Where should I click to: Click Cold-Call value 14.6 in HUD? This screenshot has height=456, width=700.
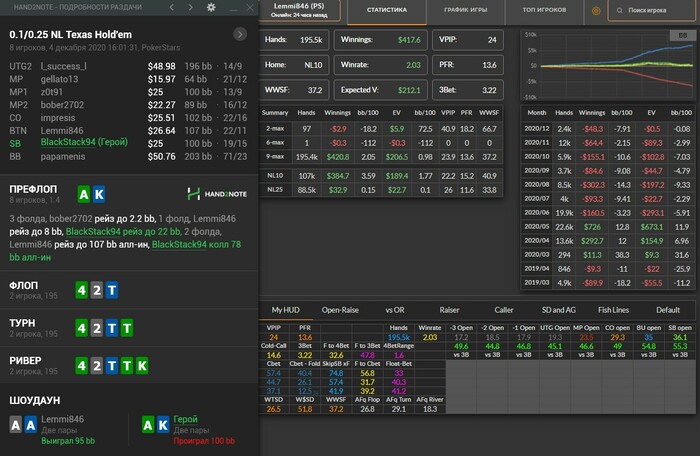(274, 355)
